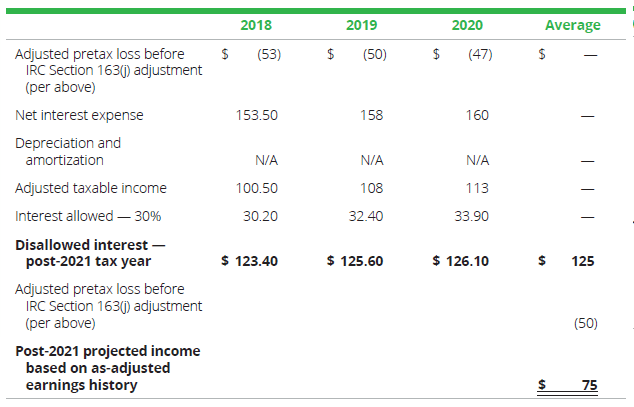This screenshot has height=407, width=634.
Task: Select the Average column header
Action: tap(572, 25)
